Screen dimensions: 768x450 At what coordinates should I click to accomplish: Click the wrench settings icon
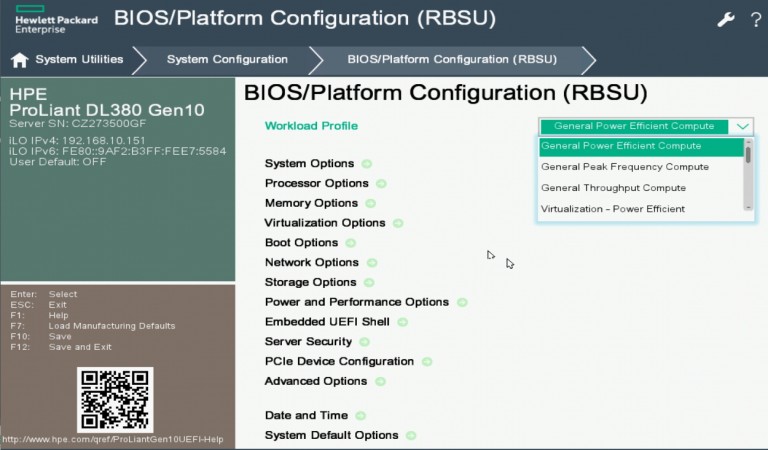(726, 20)
